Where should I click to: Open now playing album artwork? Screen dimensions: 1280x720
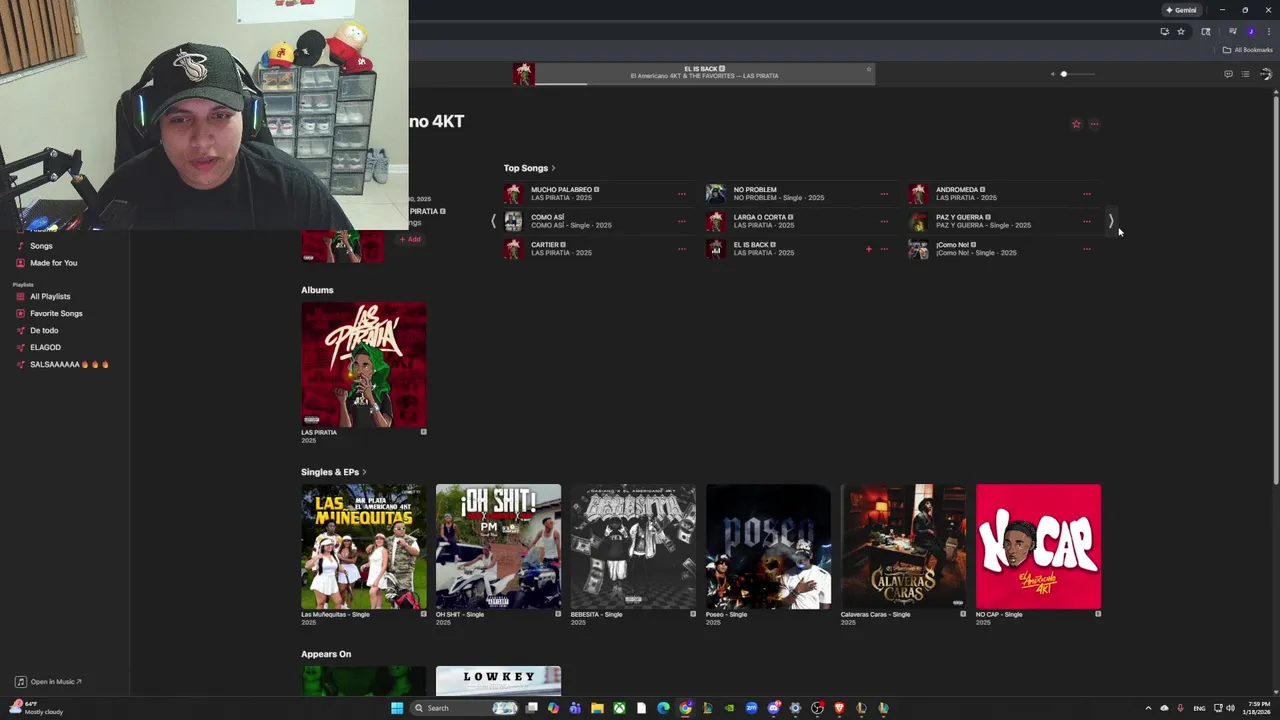[524, 74]
